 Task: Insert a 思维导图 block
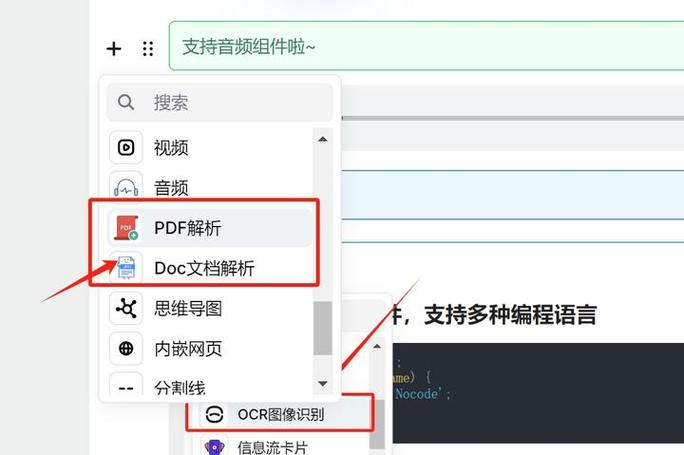[211, 308]
